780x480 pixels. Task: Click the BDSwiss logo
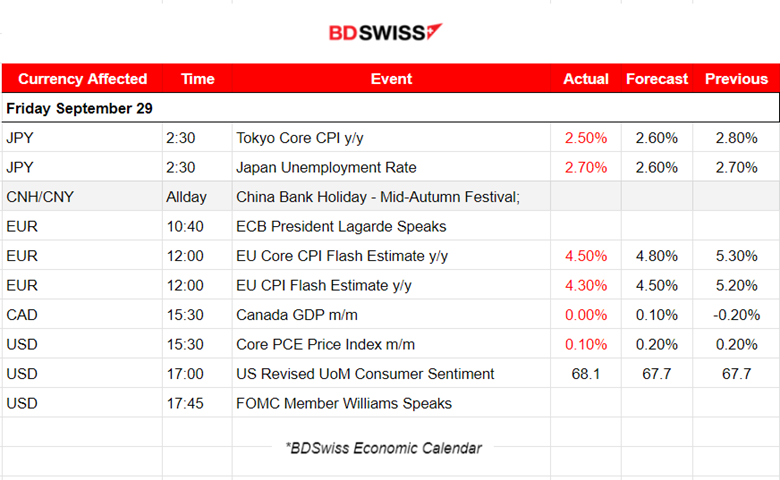click(385, 32)
